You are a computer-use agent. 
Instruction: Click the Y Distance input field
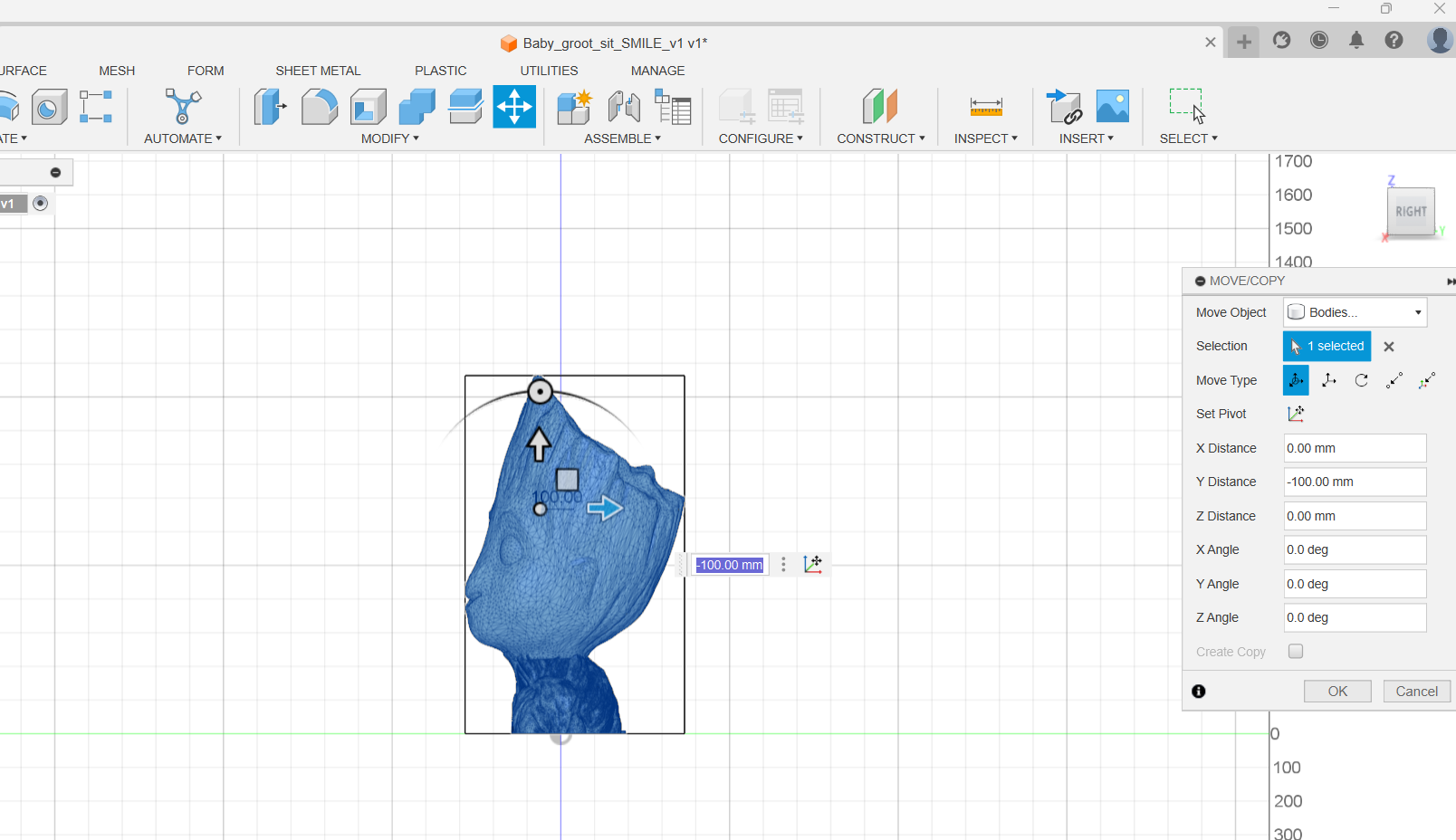[1355, 482]
